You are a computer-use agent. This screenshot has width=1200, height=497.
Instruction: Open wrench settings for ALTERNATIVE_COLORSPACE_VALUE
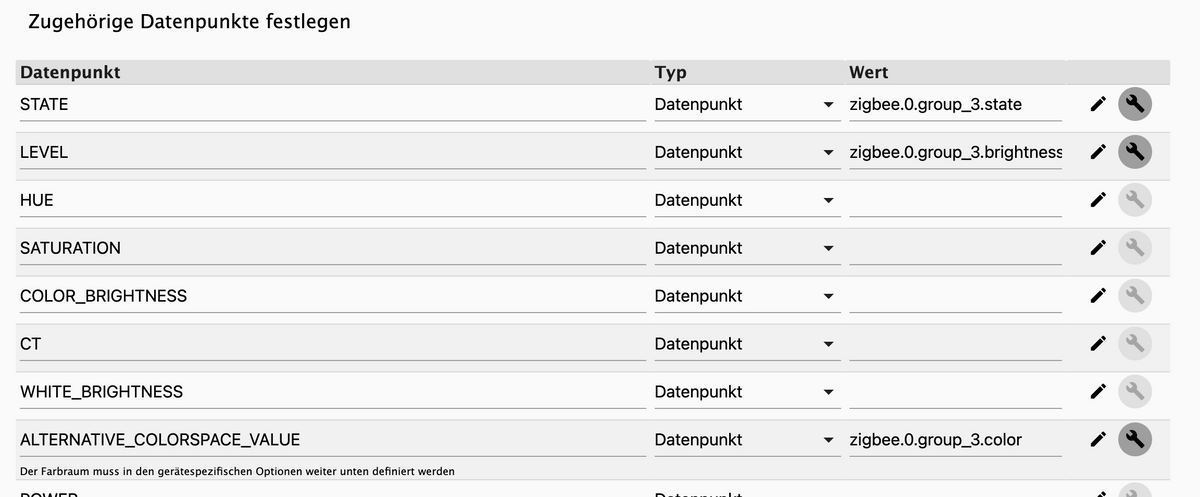(1134, 439)
